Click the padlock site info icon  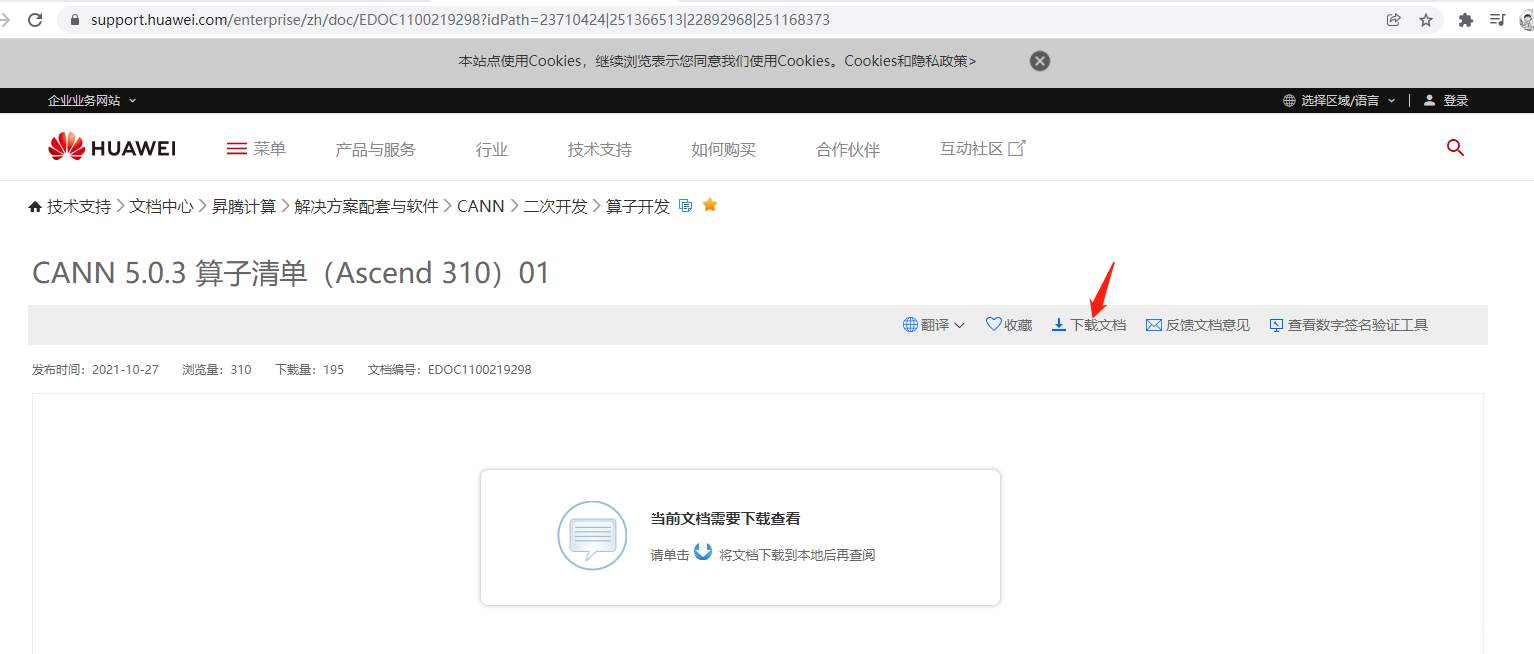coord(73,20)
